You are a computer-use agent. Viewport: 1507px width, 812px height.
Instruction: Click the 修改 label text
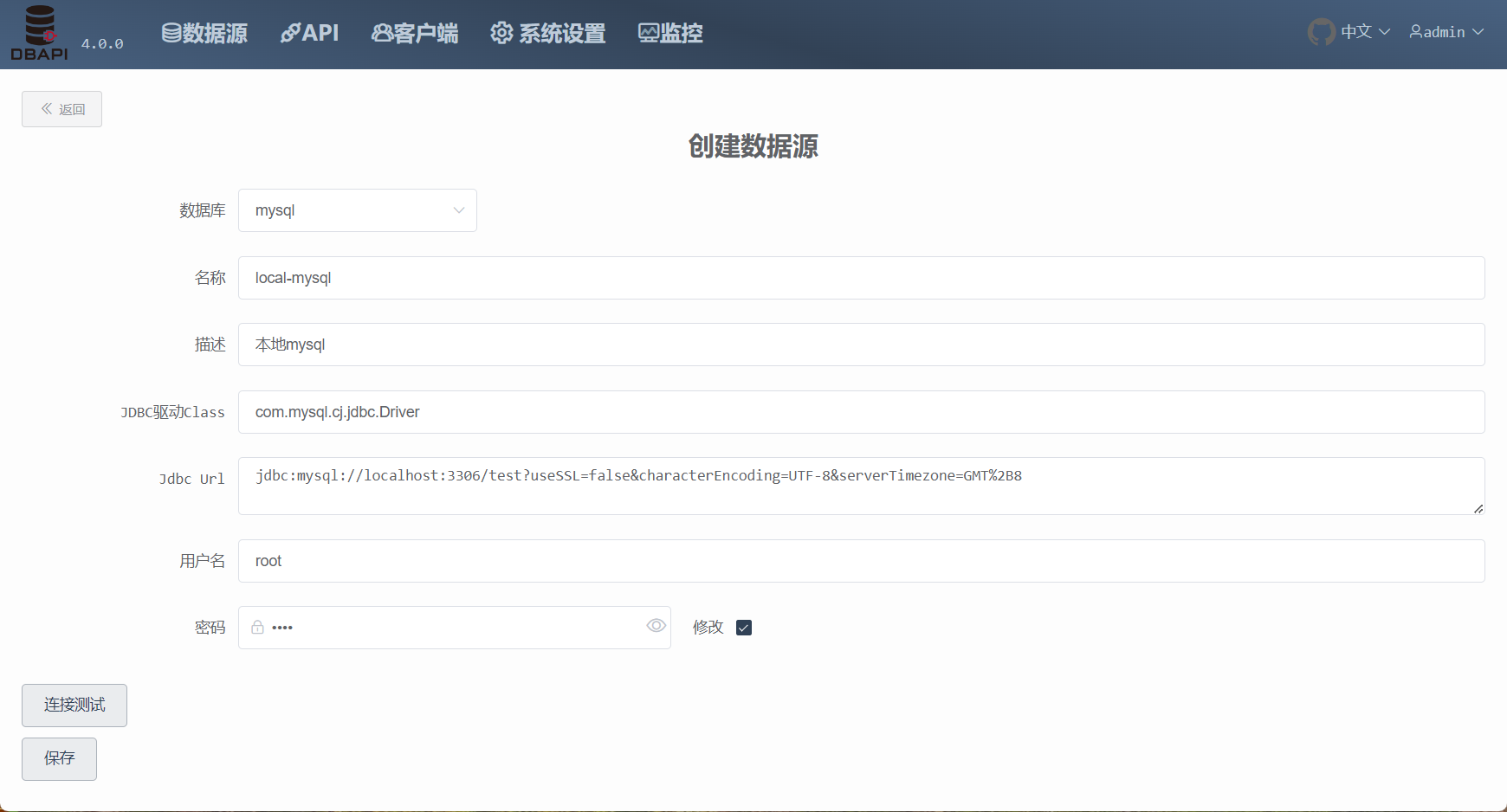point(708,628)
